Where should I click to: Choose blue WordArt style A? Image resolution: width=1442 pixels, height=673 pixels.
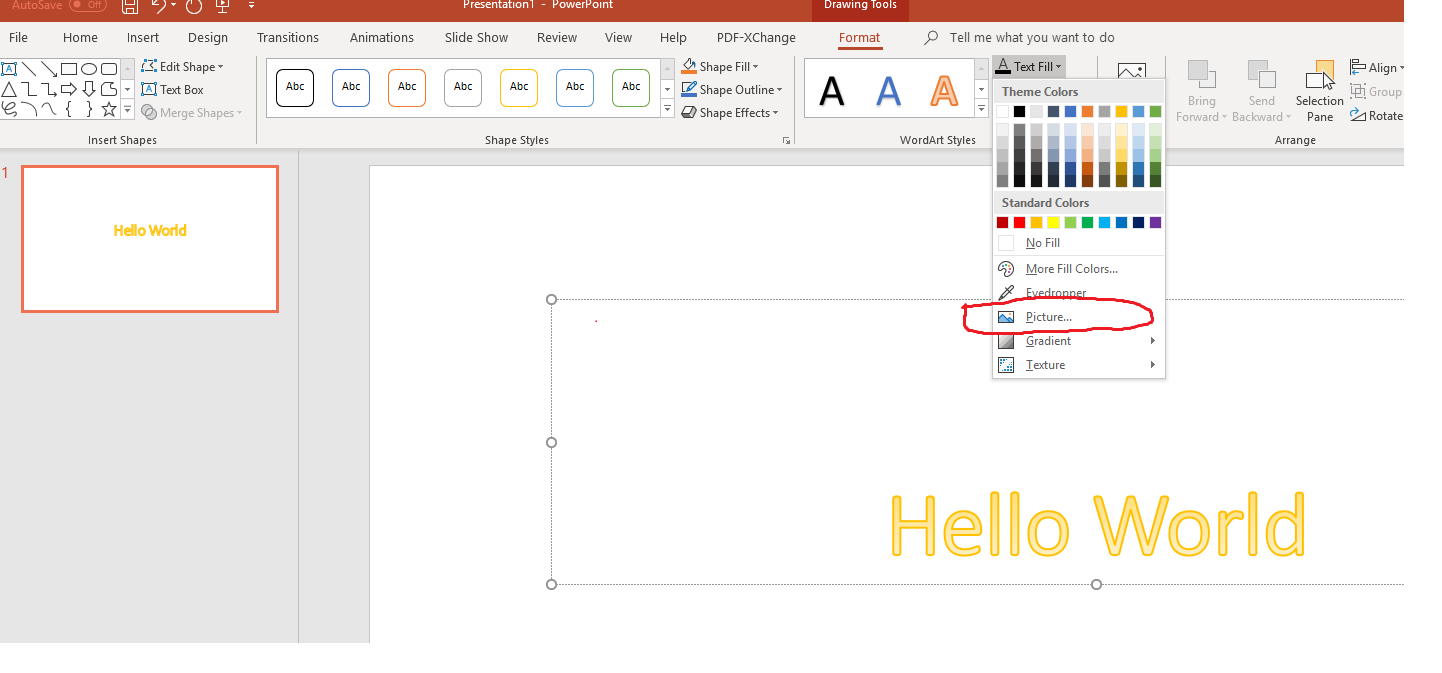tap(888, 90)
